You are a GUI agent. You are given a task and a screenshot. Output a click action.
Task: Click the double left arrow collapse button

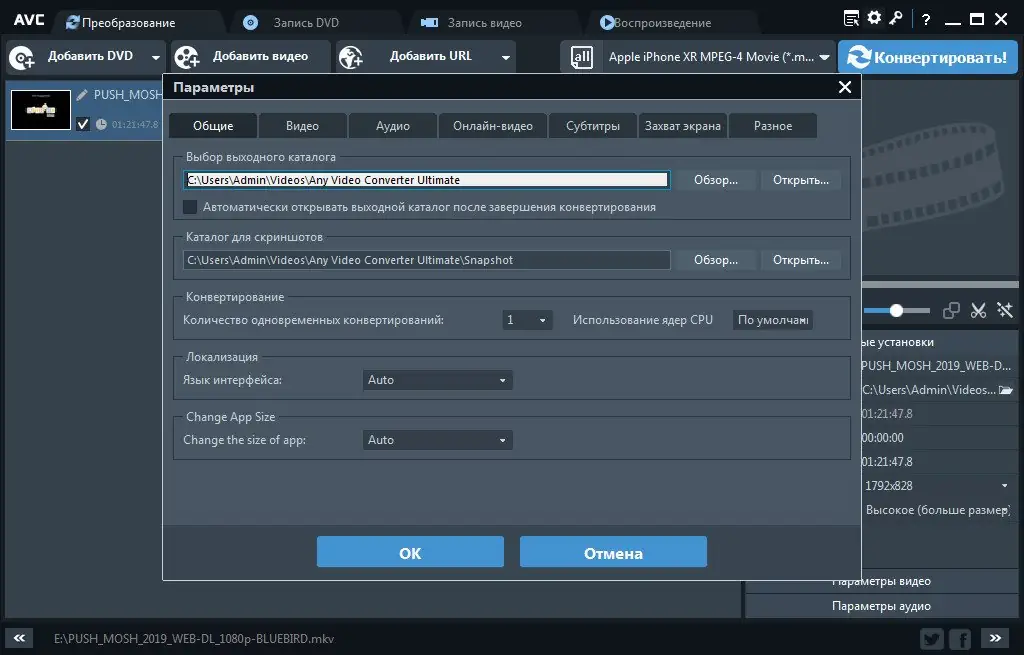pyautogui.click(x=20, y=638)
